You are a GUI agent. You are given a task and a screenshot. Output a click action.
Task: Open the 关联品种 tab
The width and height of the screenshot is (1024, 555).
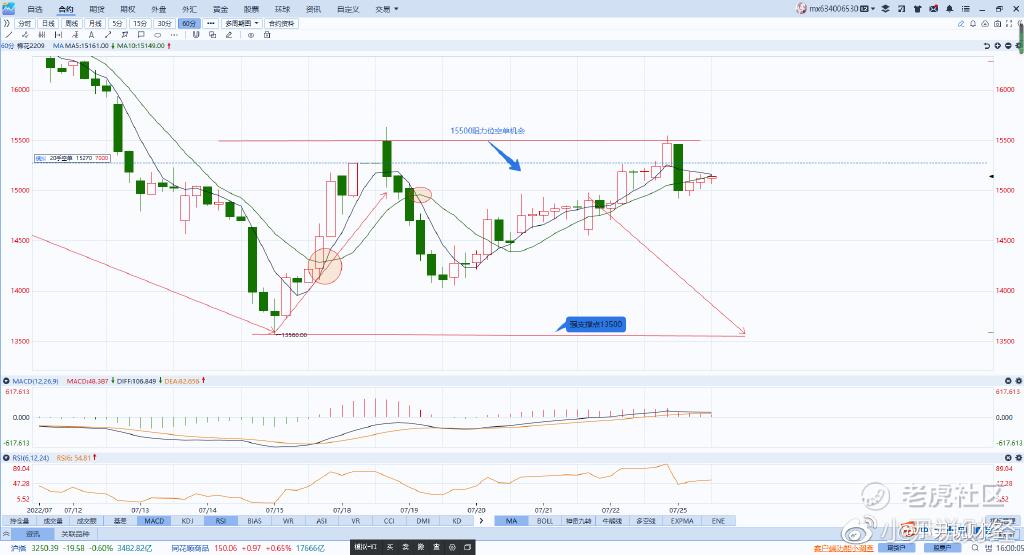click(x=74, y=534)
